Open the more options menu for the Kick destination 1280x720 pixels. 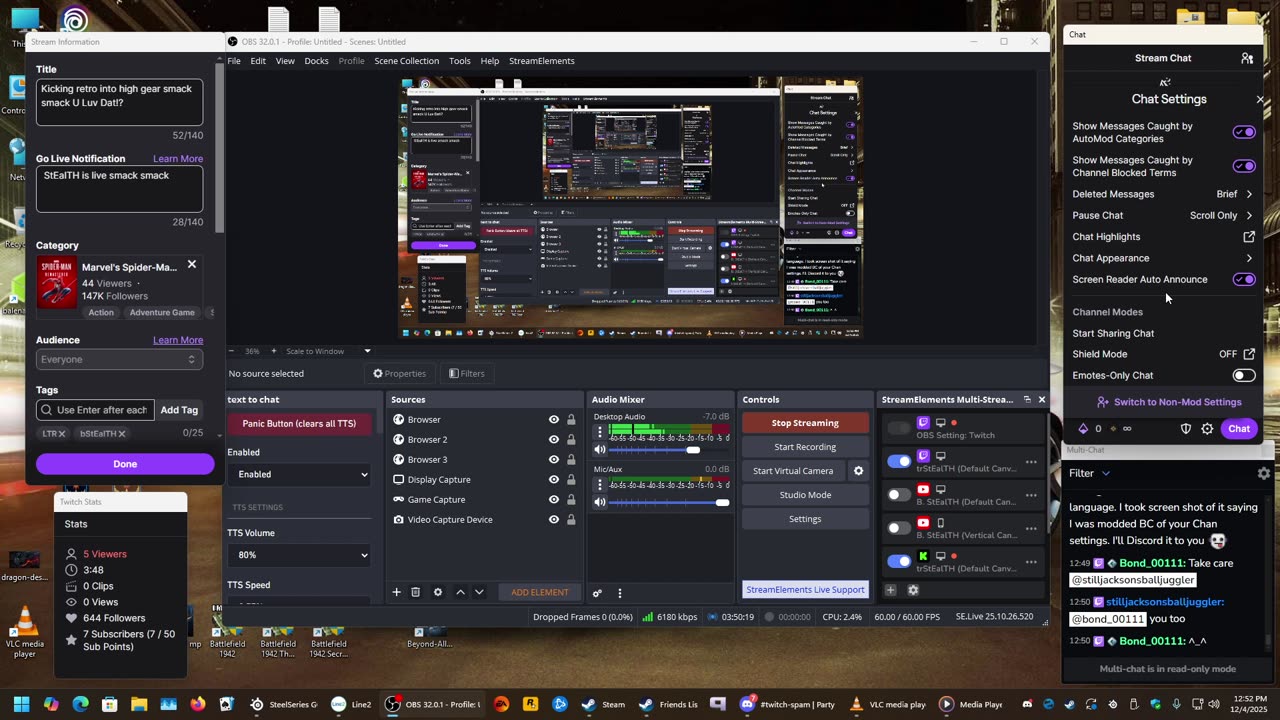pos(1031,562)
